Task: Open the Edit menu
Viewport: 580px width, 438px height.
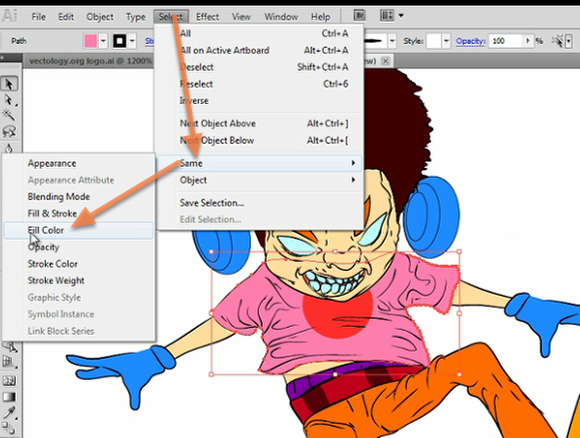Action: click(66, 17)
